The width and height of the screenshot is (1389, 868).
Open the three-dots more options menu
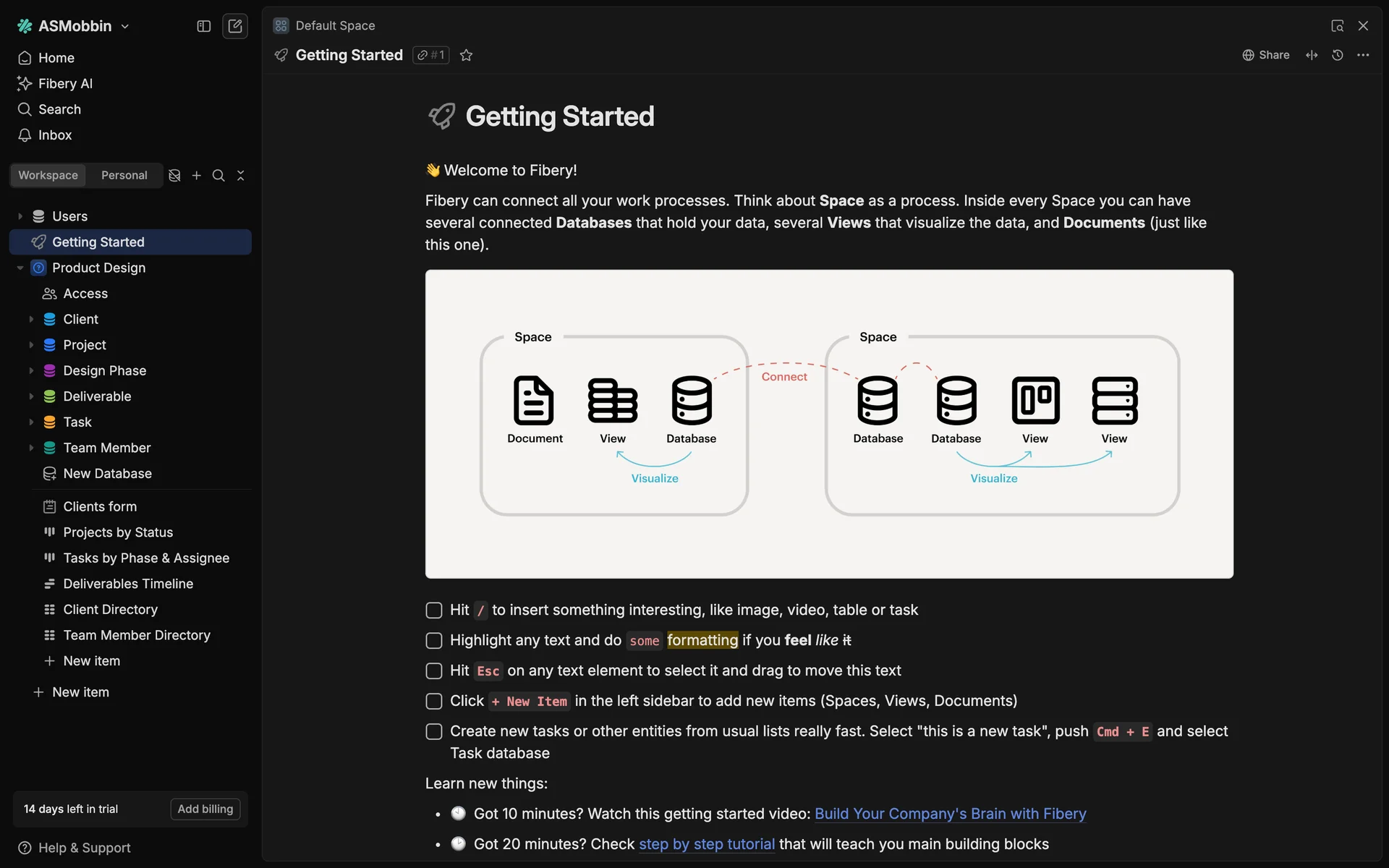click(x=1363, y=55)
